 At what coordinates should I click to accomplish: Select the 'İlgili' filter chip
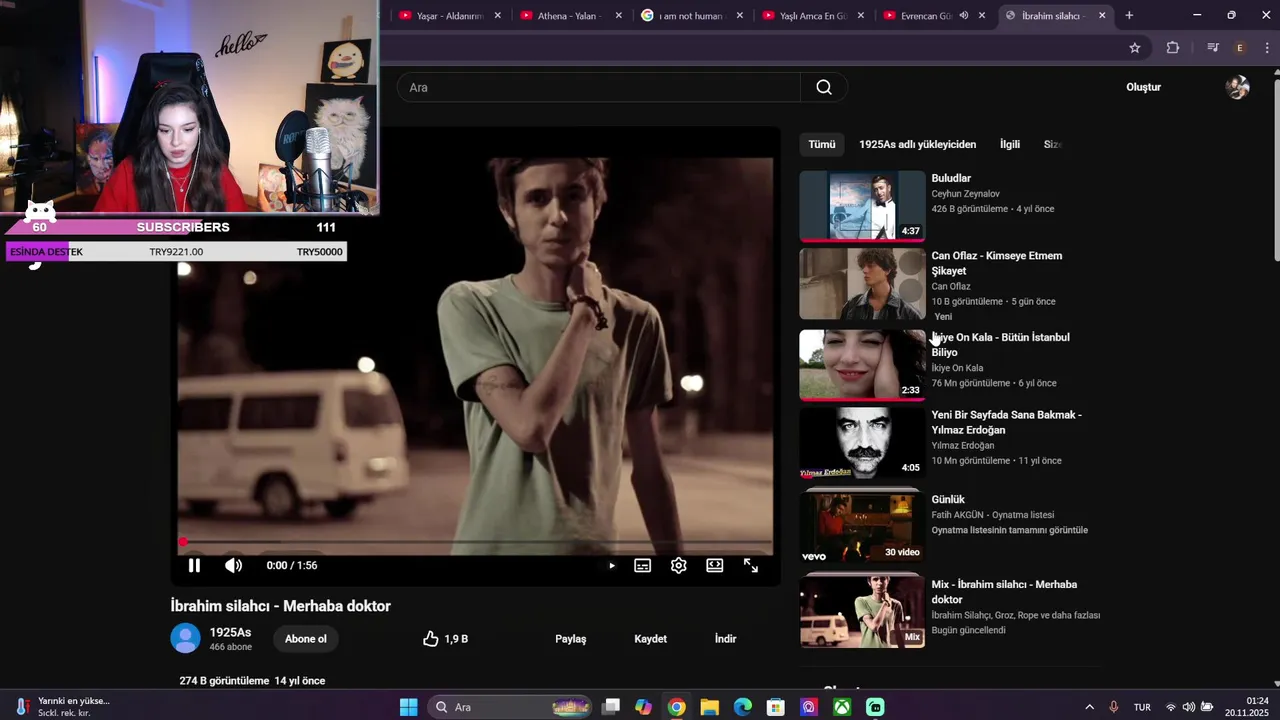click(x=1010, y=145)
